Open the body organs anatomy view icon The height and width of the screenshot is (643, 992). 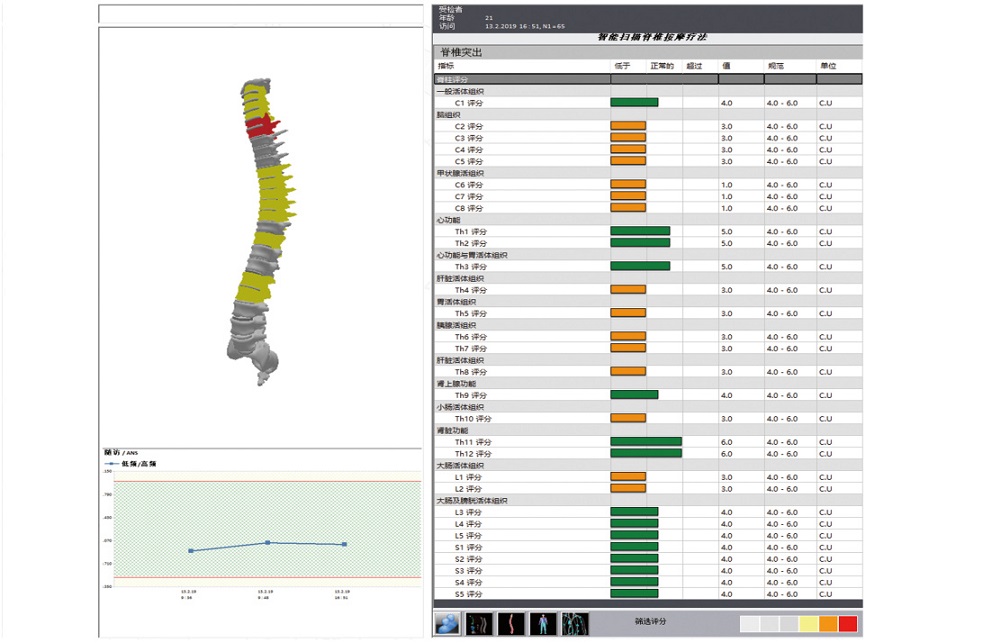coord(575,623)
